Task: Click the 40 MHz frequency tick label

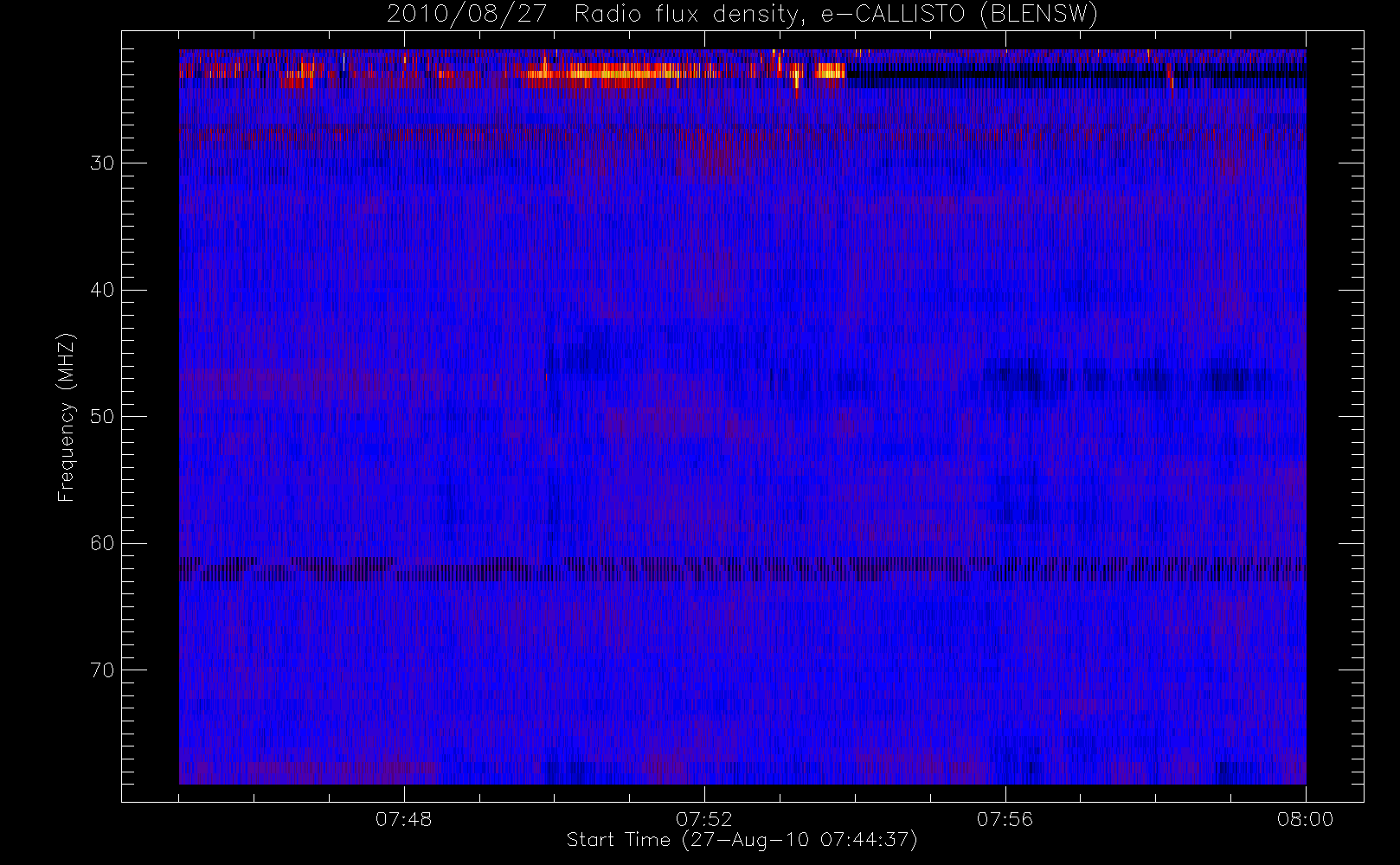Action: point(102,290)
